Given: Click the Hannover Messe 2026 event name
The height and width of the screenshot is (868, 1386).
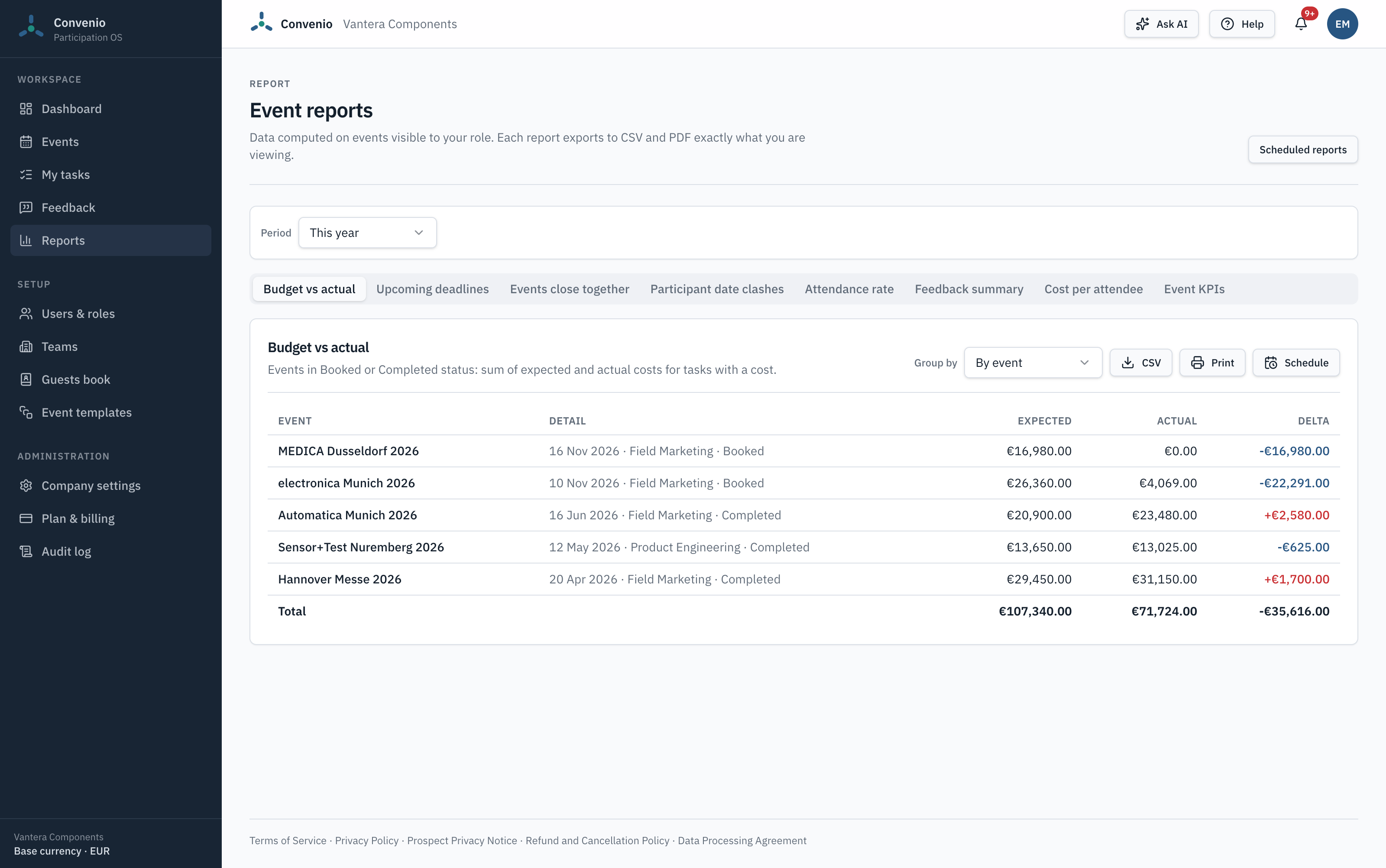Looking at the screenshot, I should (340, 579).
